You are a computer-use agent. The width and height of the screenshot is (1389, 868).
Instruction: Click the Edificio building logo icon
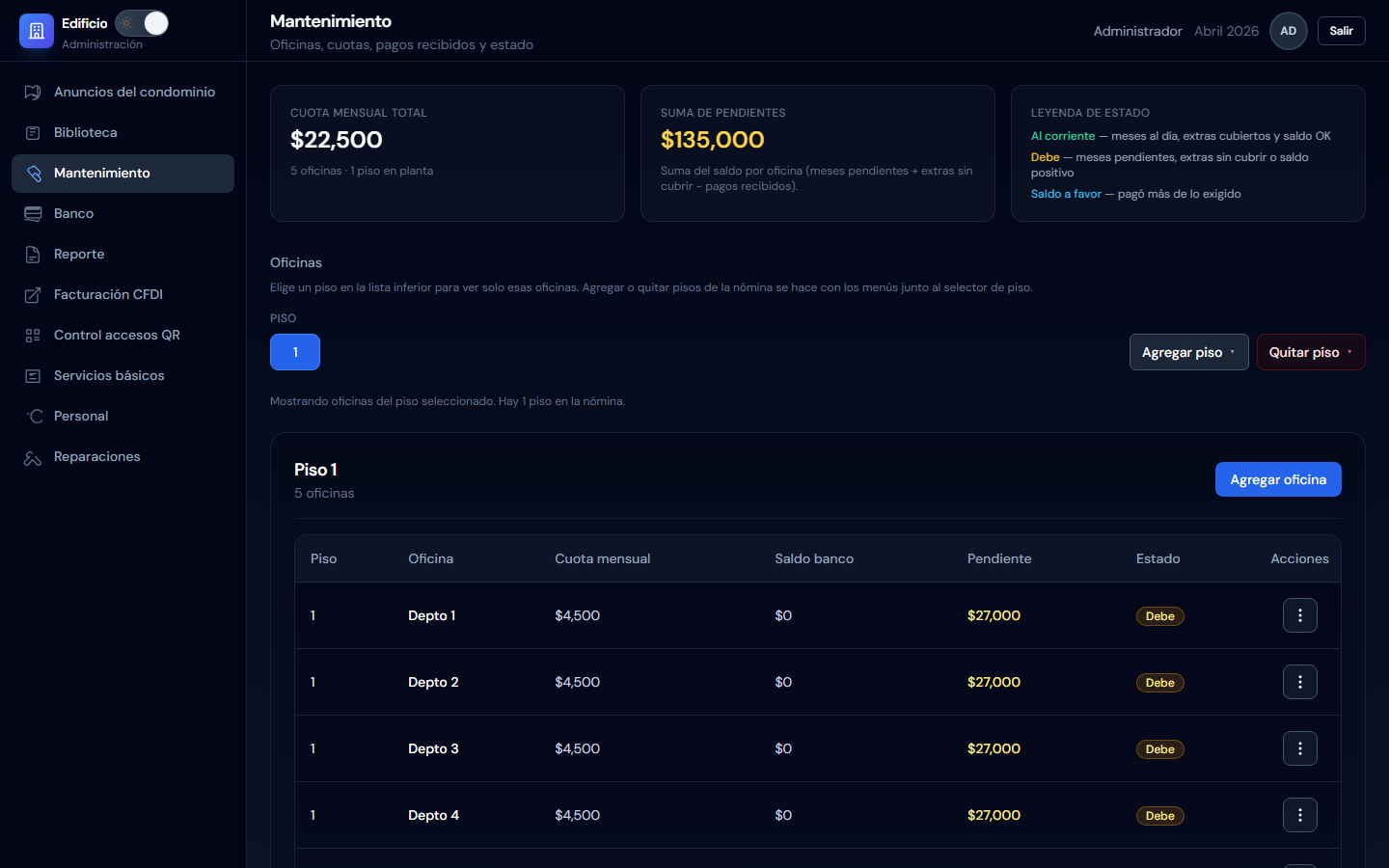37,31
